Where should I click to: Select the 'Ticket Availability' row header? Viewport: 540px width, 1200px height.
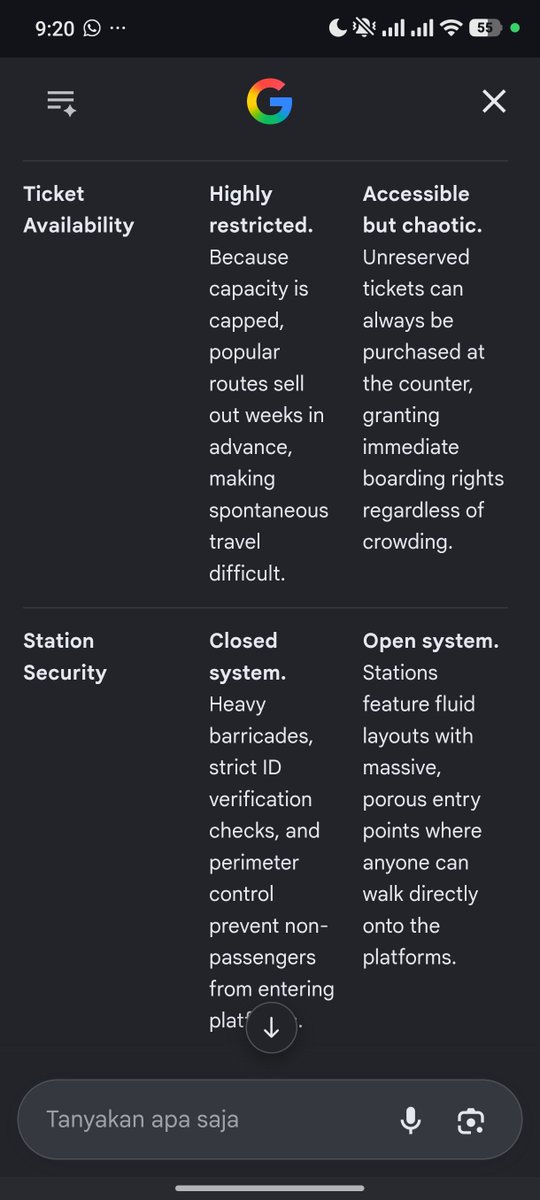78,209
